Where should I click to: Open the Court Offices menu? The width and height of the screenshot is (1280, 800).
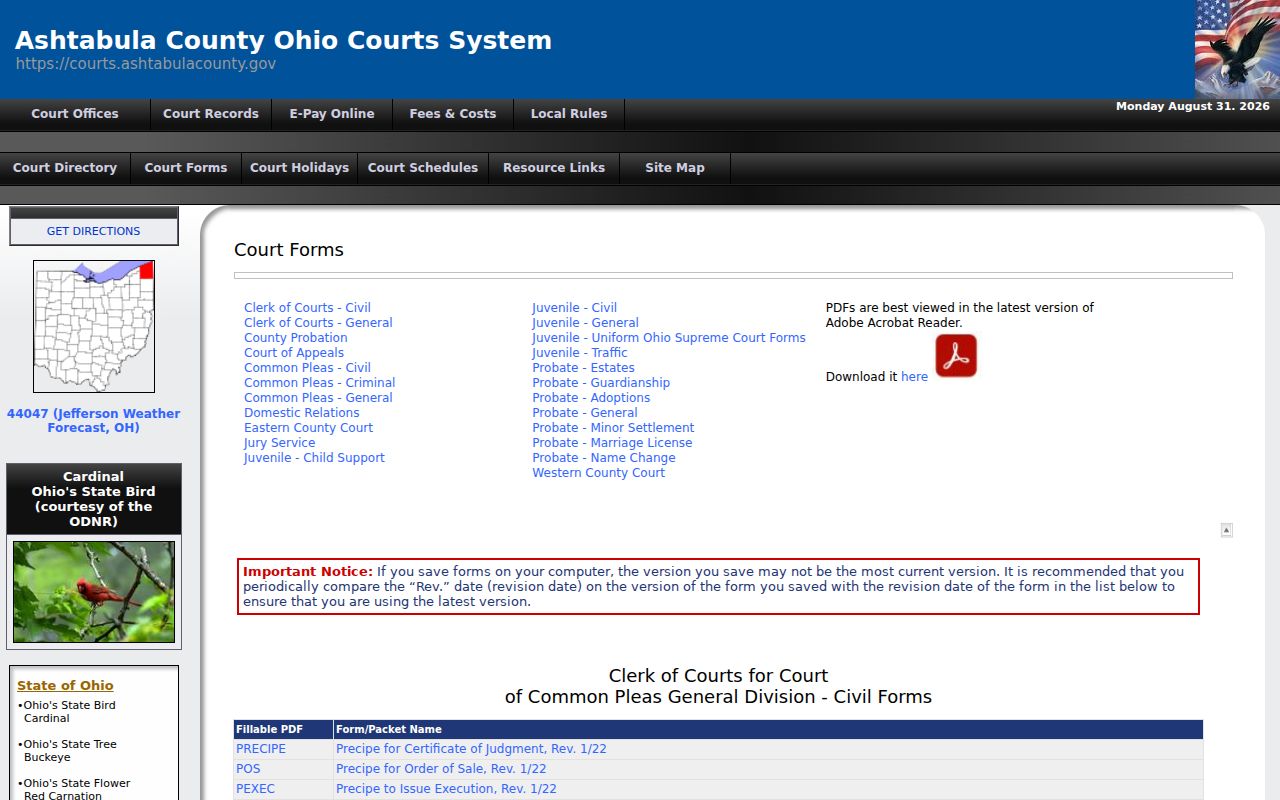click(75, 114)
